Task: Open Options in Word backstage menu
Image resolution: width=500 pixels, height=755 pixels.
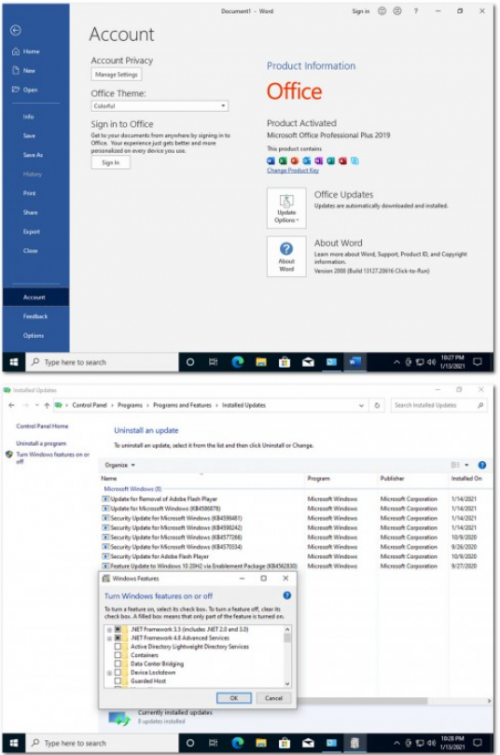Action: [33, 336]
